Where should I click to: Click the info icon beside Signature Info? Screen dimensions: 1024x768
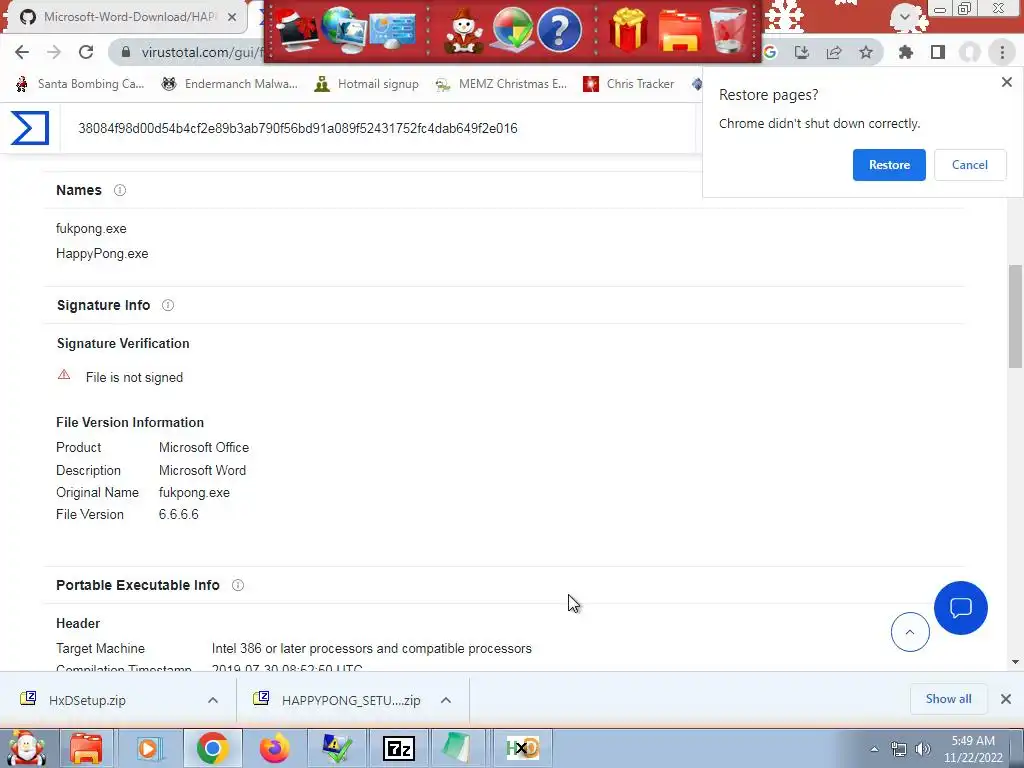168,305
